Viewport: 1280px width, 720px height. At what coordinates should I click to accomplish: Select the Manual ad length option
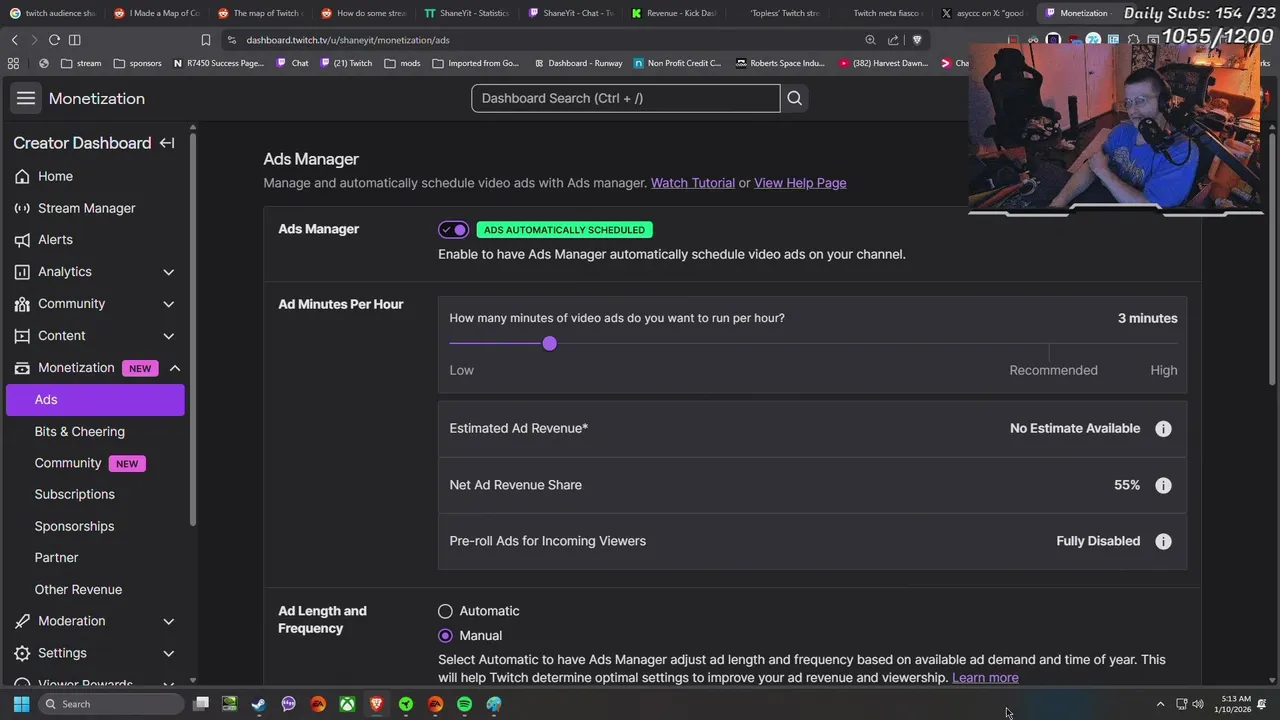(445, 636)
